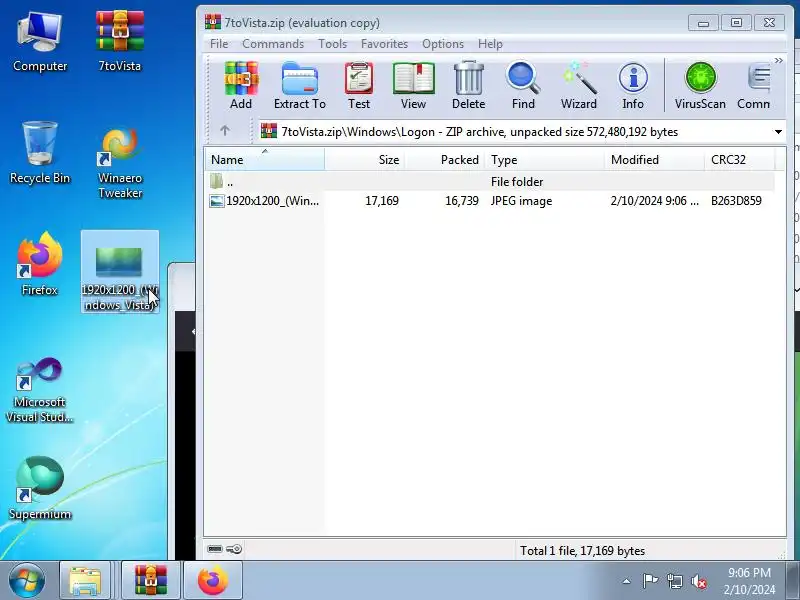The image size is (800, 600).
Task: Select the Firefox desktop shortcut
Action: pyautogui.click(x=40, y=264)
